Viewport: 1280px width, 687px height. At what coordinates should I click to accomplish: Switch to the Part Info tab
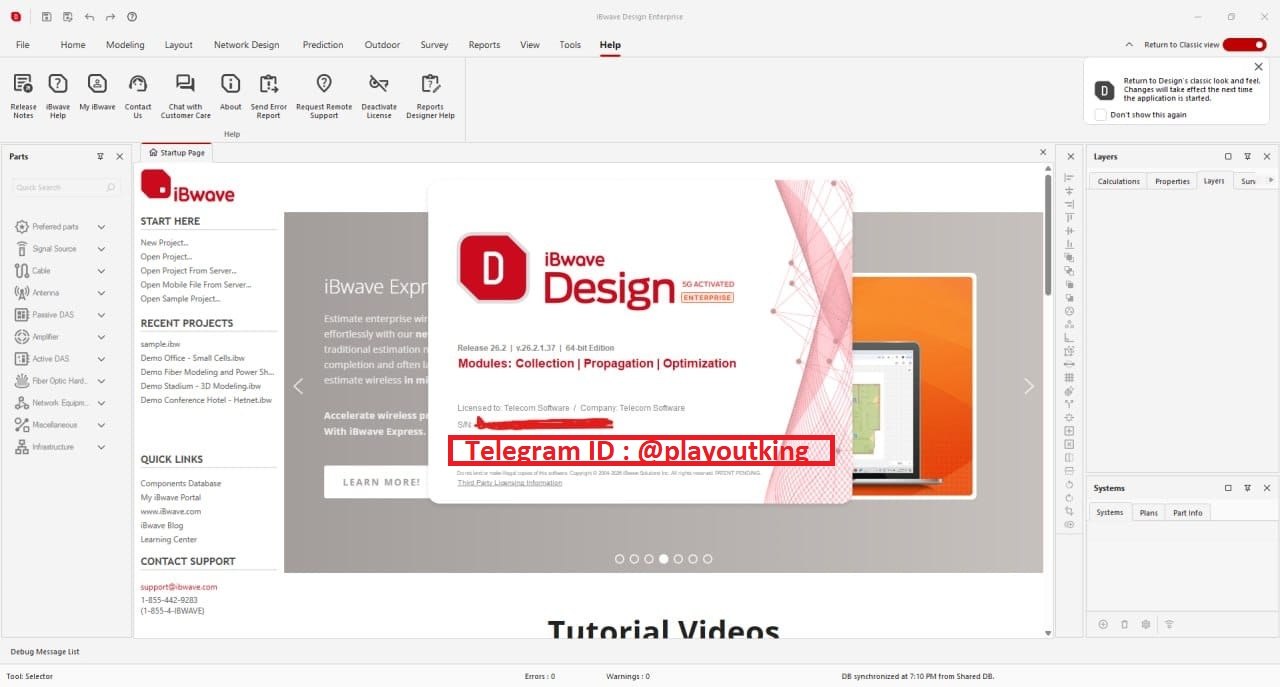pyautogui.click(x=1188, y=512)
